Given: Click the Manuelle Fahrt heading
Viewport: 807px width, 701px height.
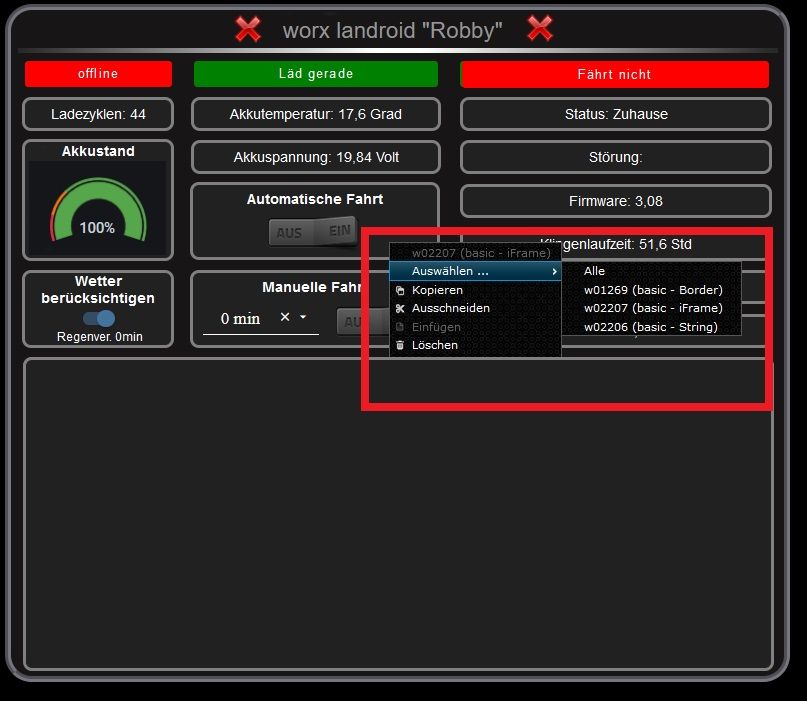Looking at the screenshot, I should 312,287.
